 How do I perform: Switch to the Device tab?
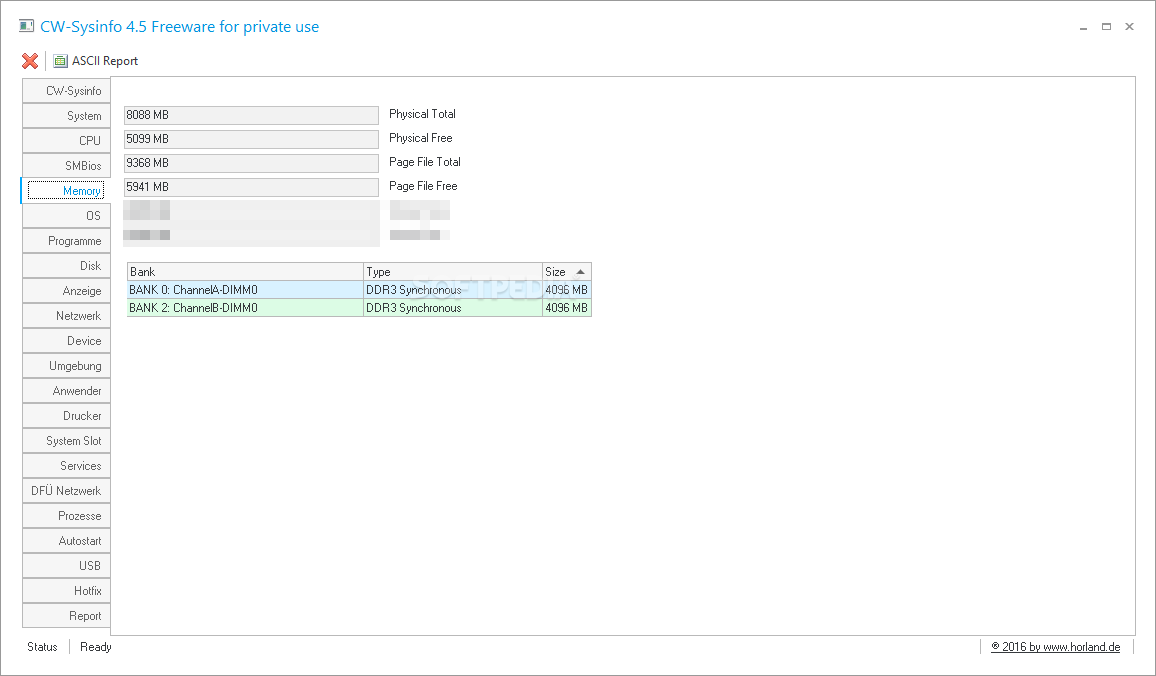click(x=66, y=341)
